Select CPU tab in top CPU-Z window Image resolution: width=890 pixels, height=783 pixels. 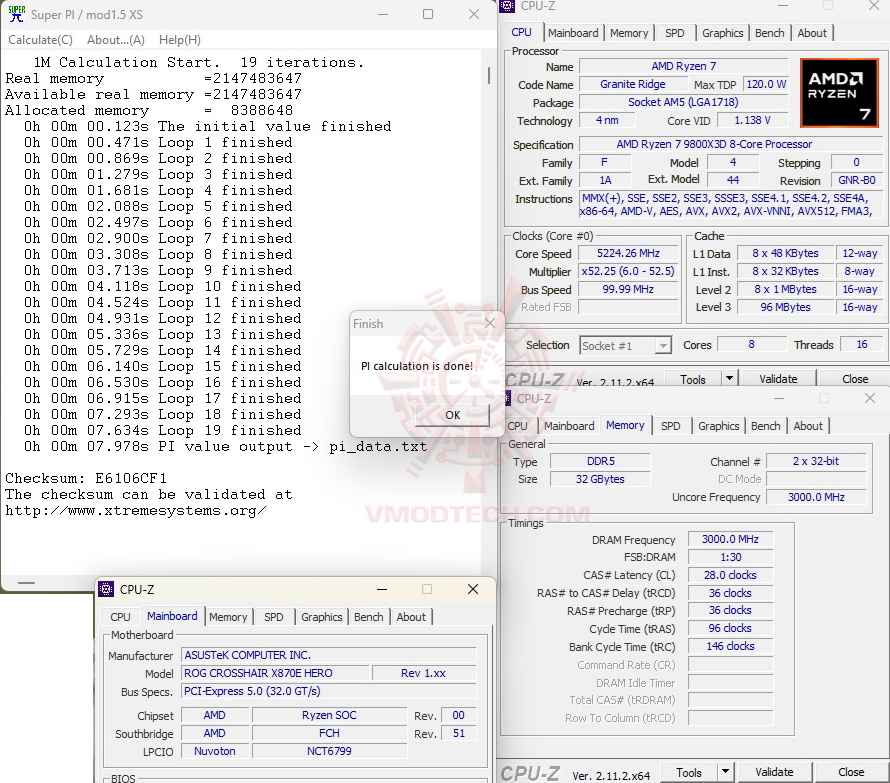[x=521, y=32]
